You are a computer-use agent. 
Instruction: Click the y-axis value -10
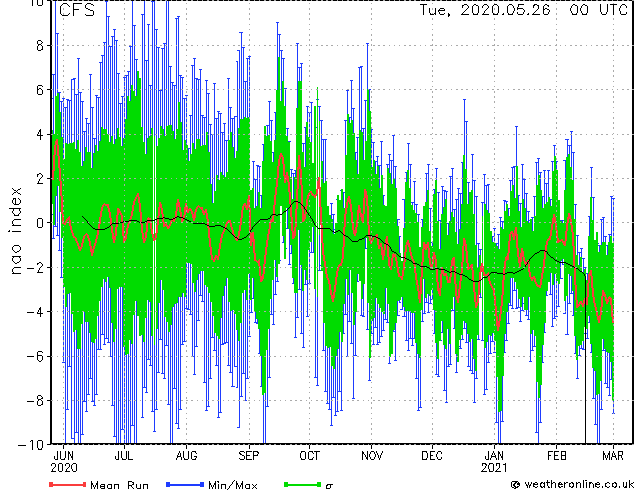pos(31,445)
